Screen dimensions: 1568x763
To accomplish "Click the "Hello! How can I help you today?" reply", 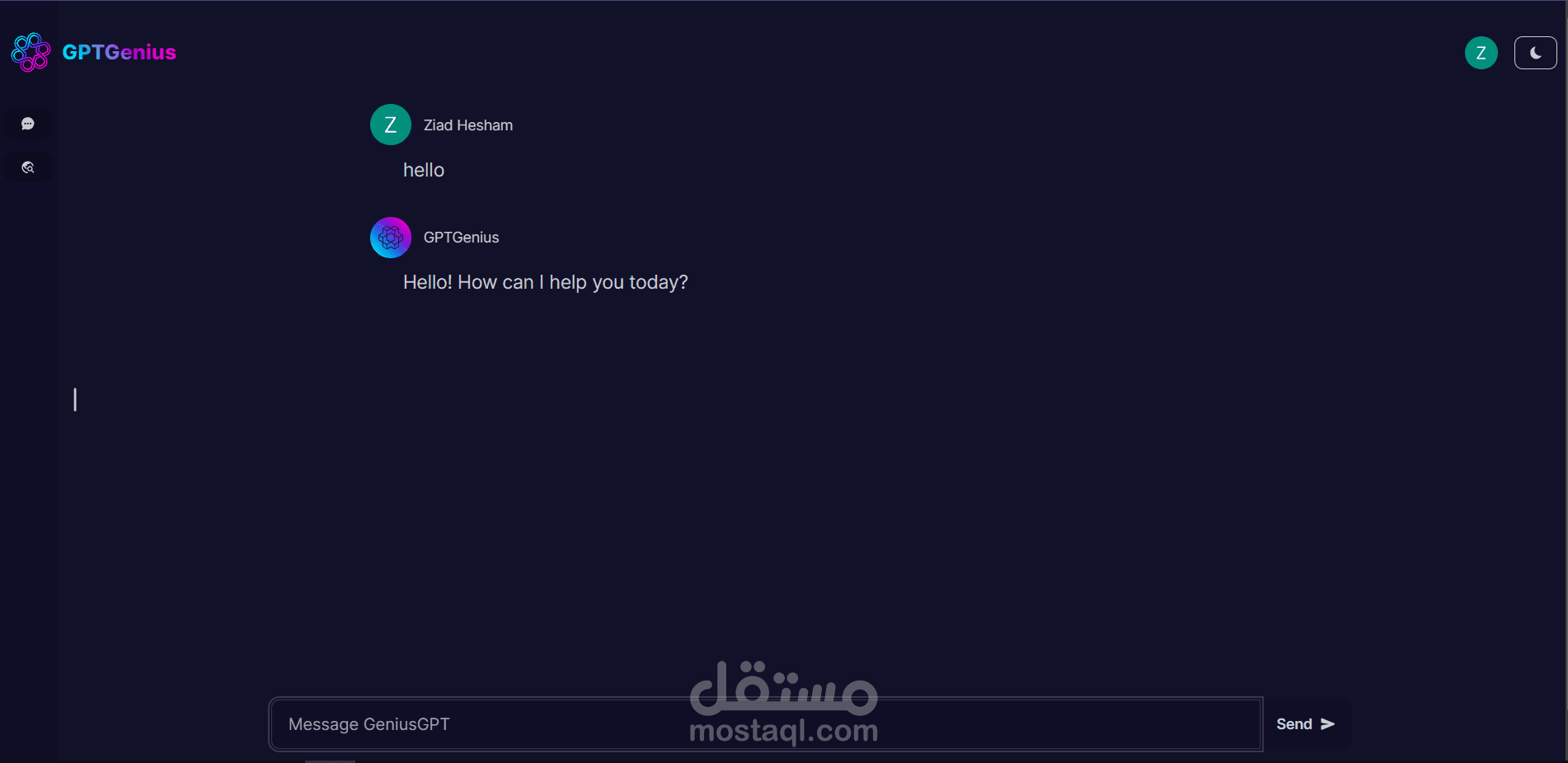I will point(546,282).
